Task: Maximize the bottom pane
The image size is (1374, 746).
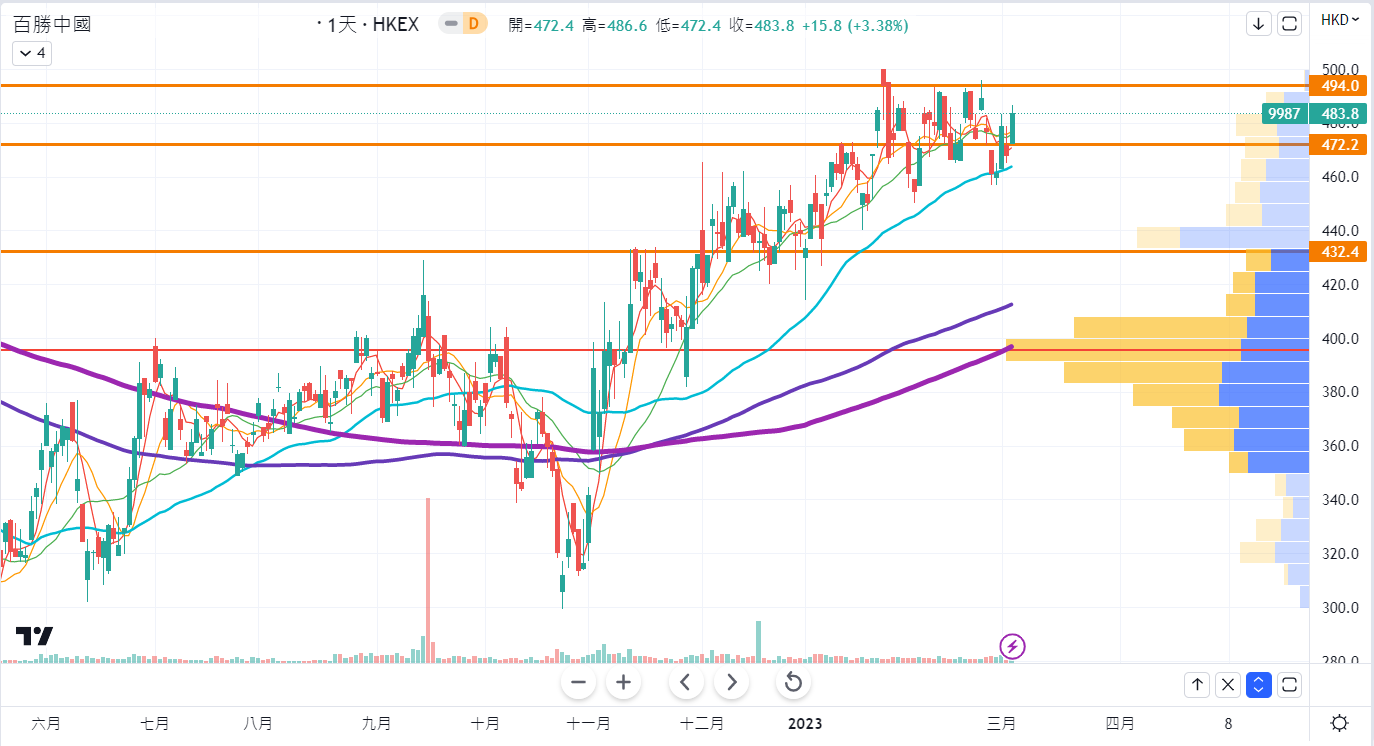Action: coord(1290,685)
